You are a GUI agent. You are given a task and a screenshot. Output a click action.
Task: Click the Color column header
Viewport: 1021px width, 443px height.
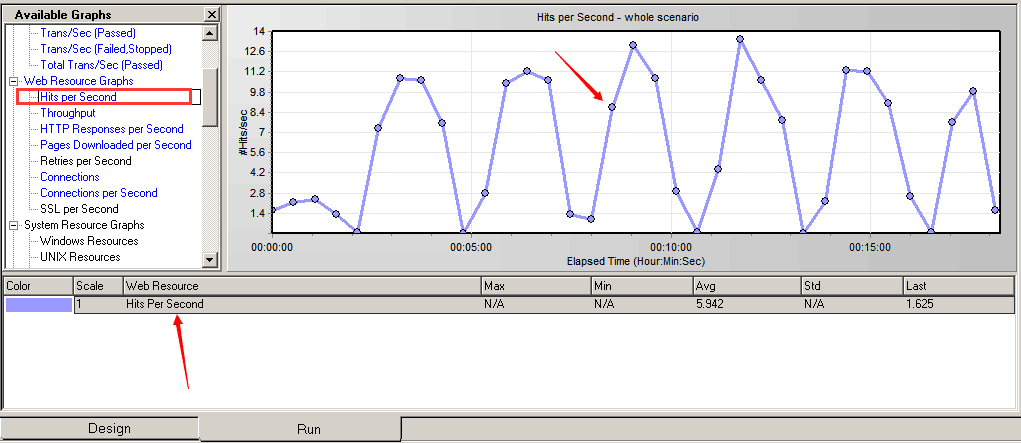click(38, 286)
